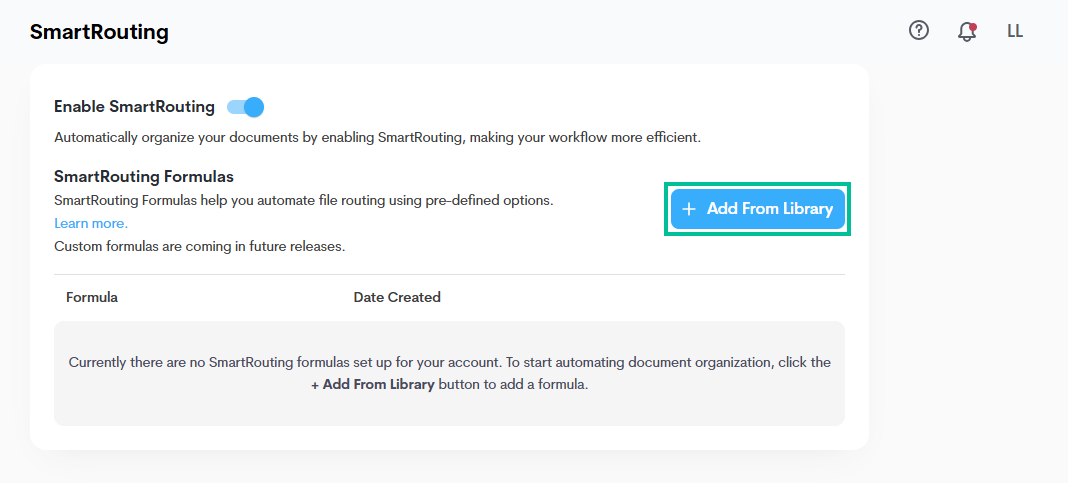Click the 'Custom formulas are coming' note

200,247
